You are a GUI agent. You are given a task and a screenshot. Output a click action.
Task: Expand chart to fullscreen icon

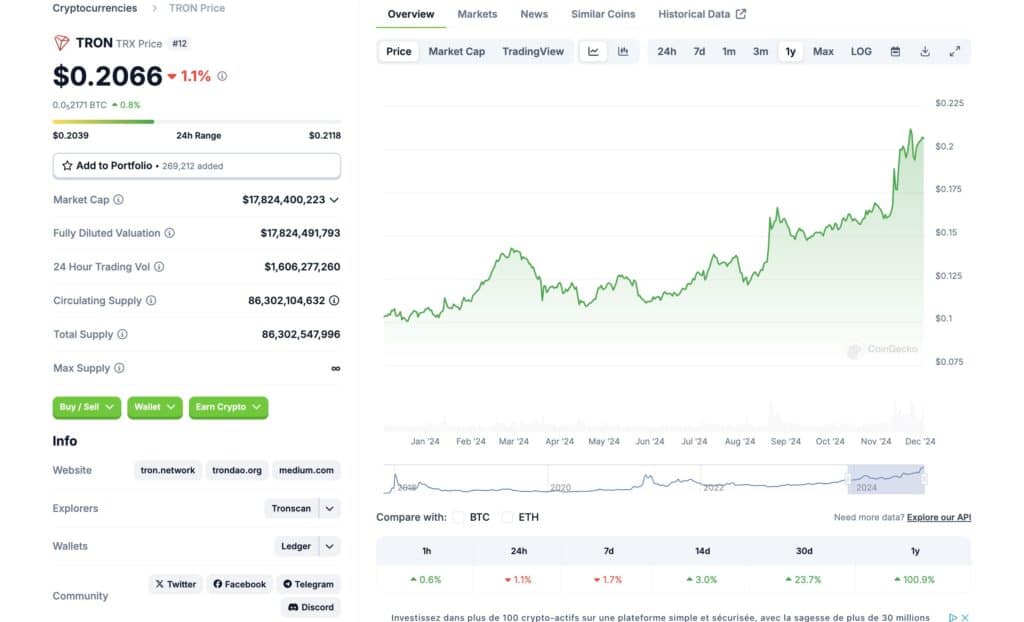(x=955, y=52)
